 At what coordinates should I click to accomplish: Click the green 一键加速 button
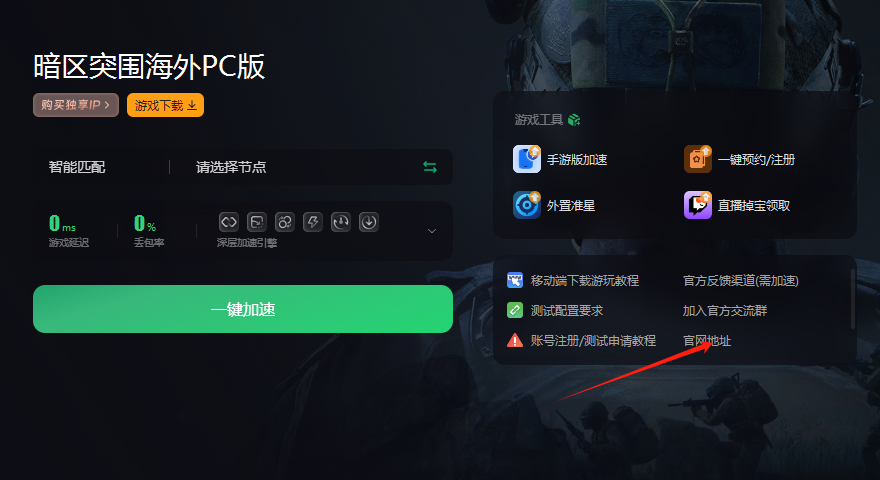(x=243, y=309)
